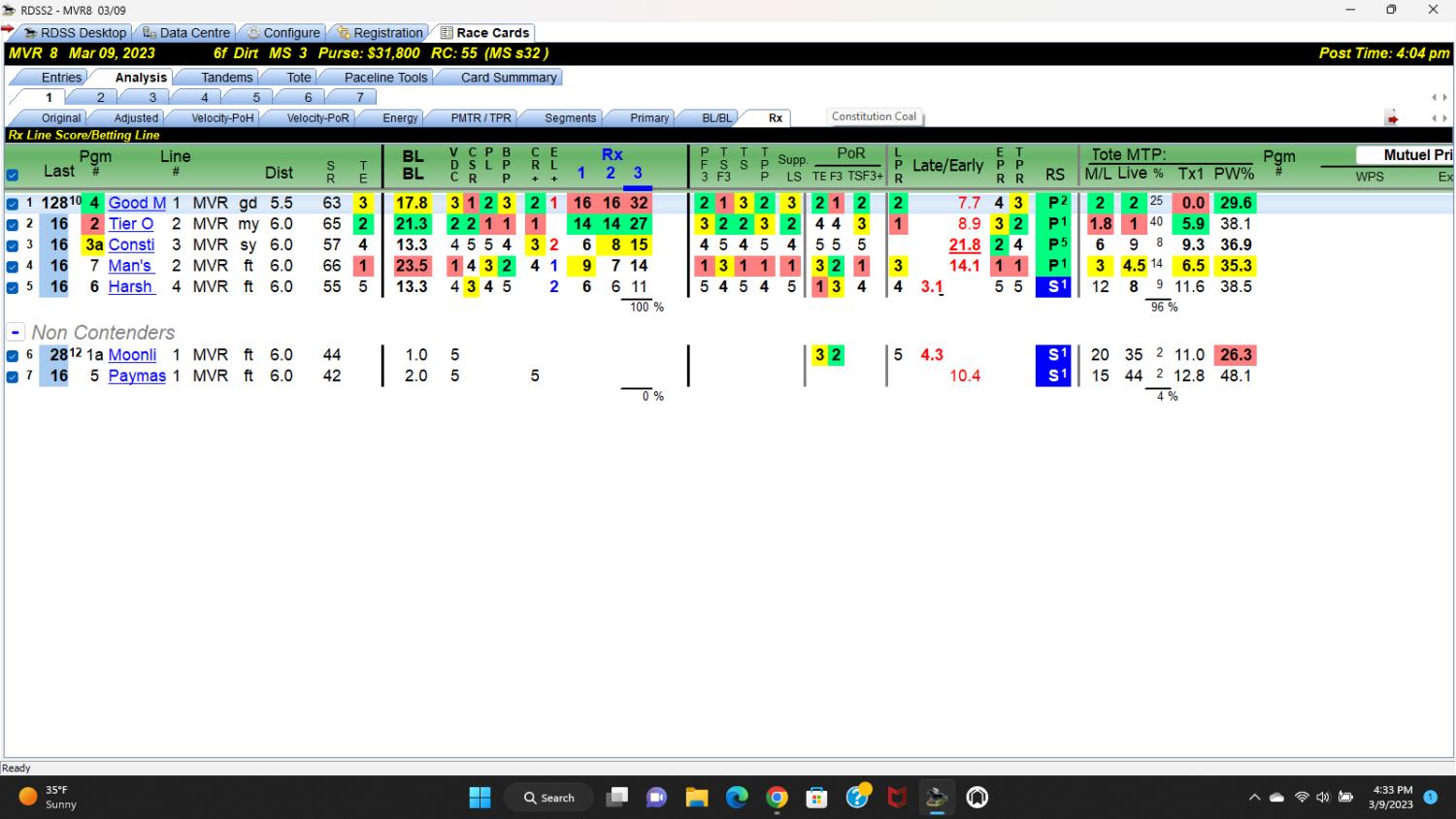Open the Paceline Tools tab
Viewport: 1456px width, 819px height.
tap(385, 78)
